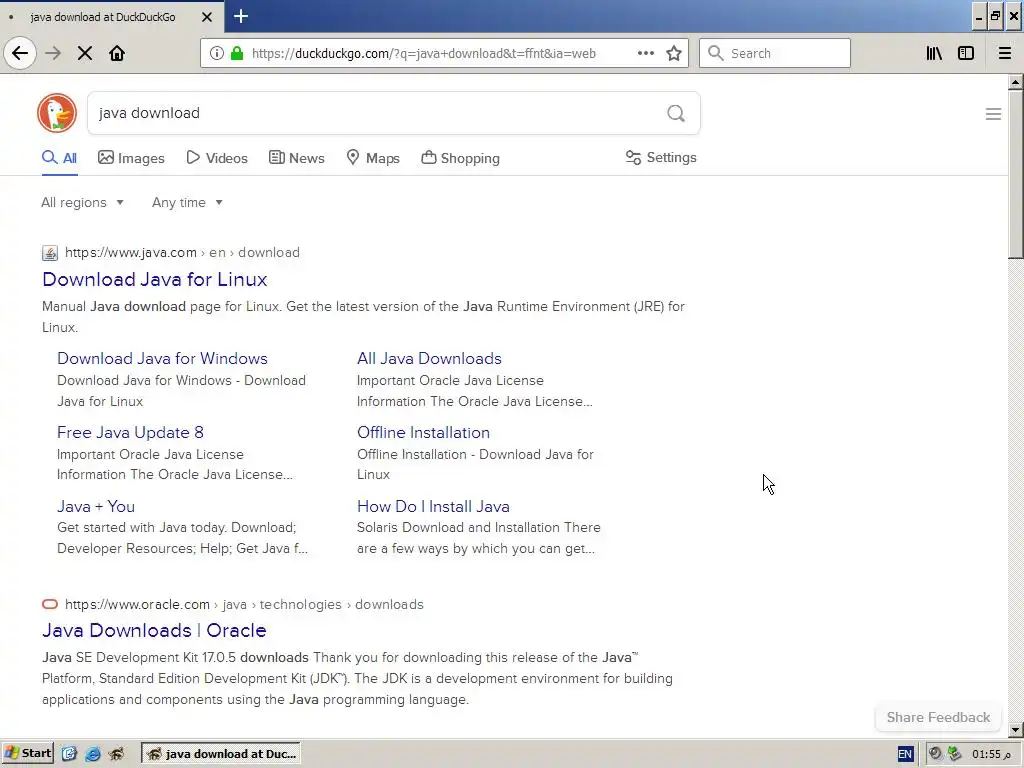Switch to Maps tab
Screen dimensions: 1024x768
373,158
